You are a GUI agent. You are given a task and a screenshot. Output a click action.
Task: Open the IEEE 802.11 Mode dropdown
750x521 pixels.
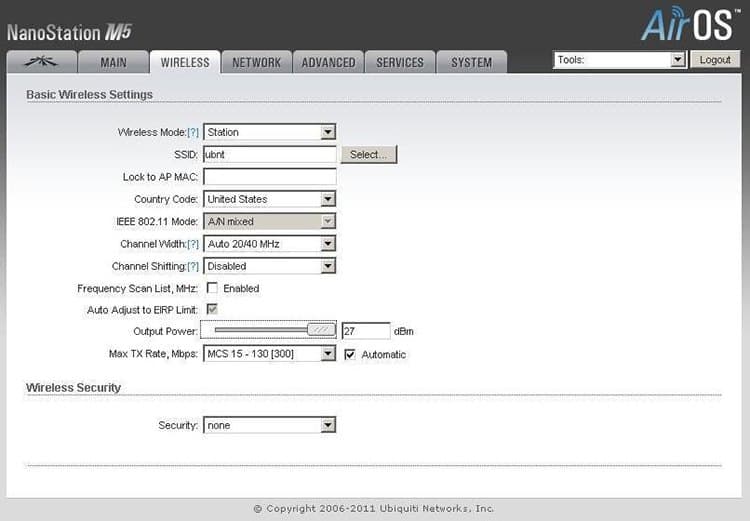pyautogui.click(x=270, y=222)
